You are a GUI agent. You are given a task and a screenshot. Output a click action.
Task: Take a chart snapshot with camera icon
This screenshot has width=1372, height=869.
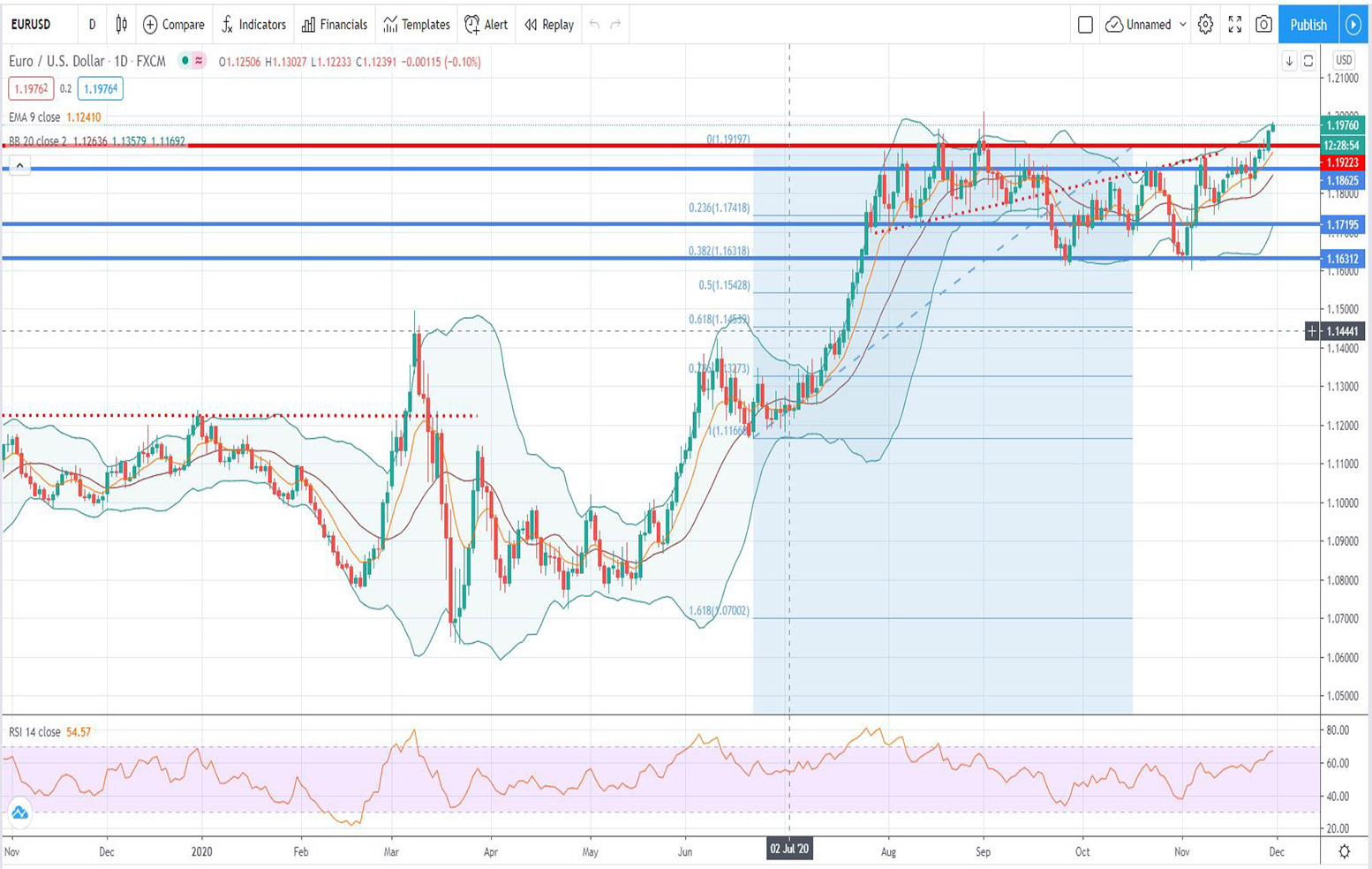coord(1263,25)
